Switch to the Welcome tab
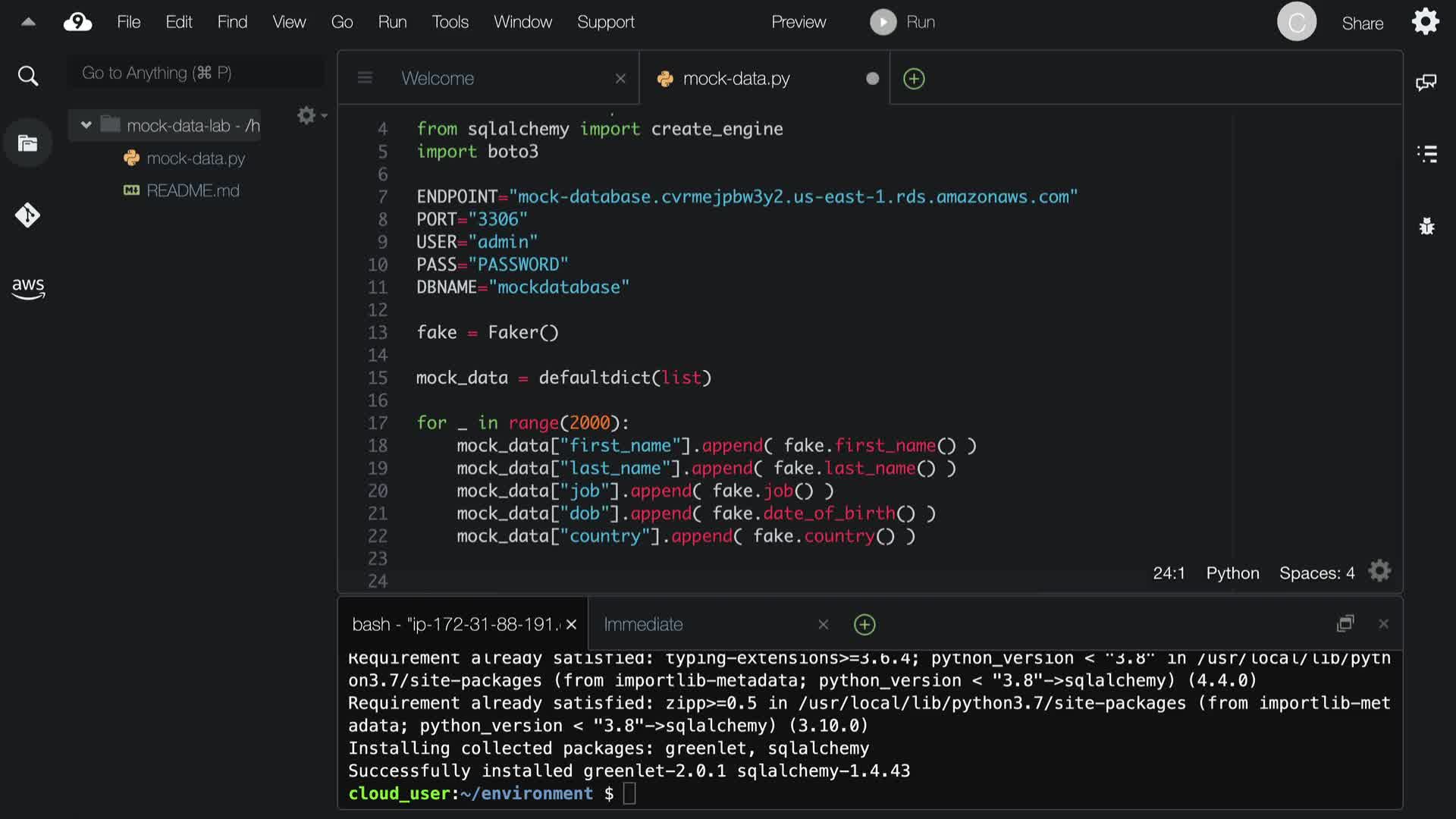The height and width of the screenshot is (819, 1456). pos(438,78)
